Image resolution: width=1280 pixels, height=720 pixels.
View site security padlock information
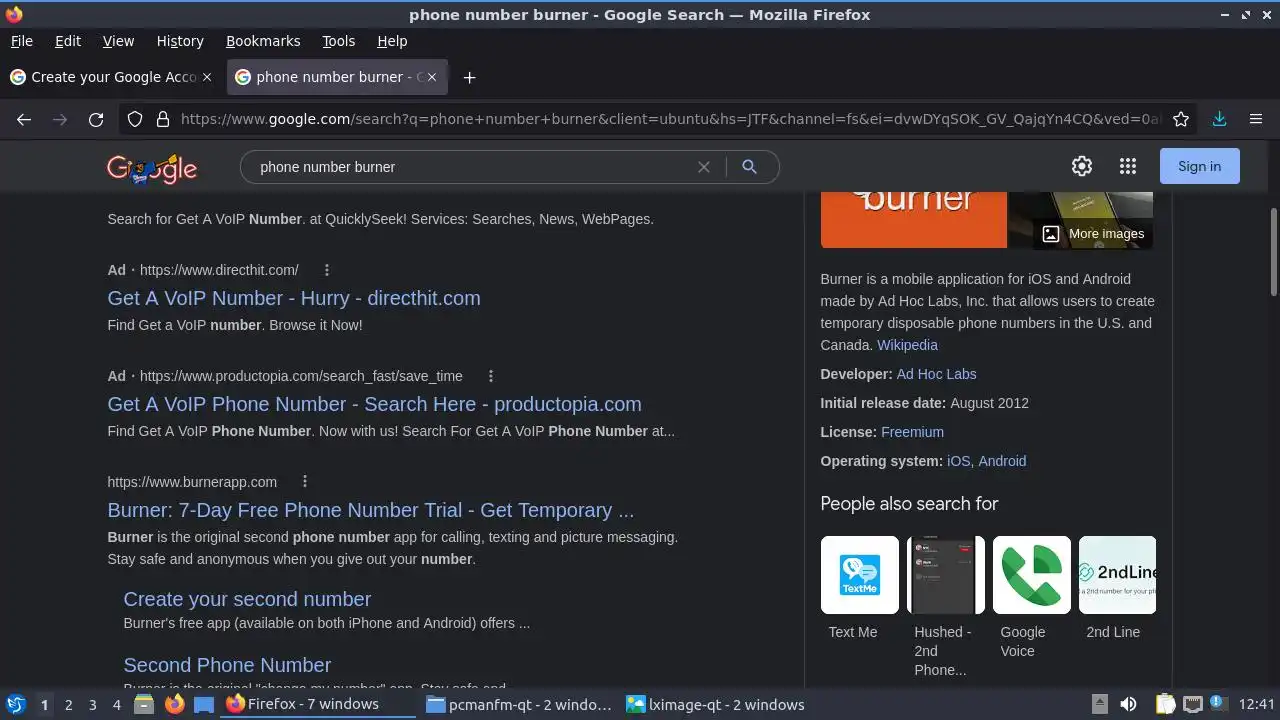[x=163, y=119]
